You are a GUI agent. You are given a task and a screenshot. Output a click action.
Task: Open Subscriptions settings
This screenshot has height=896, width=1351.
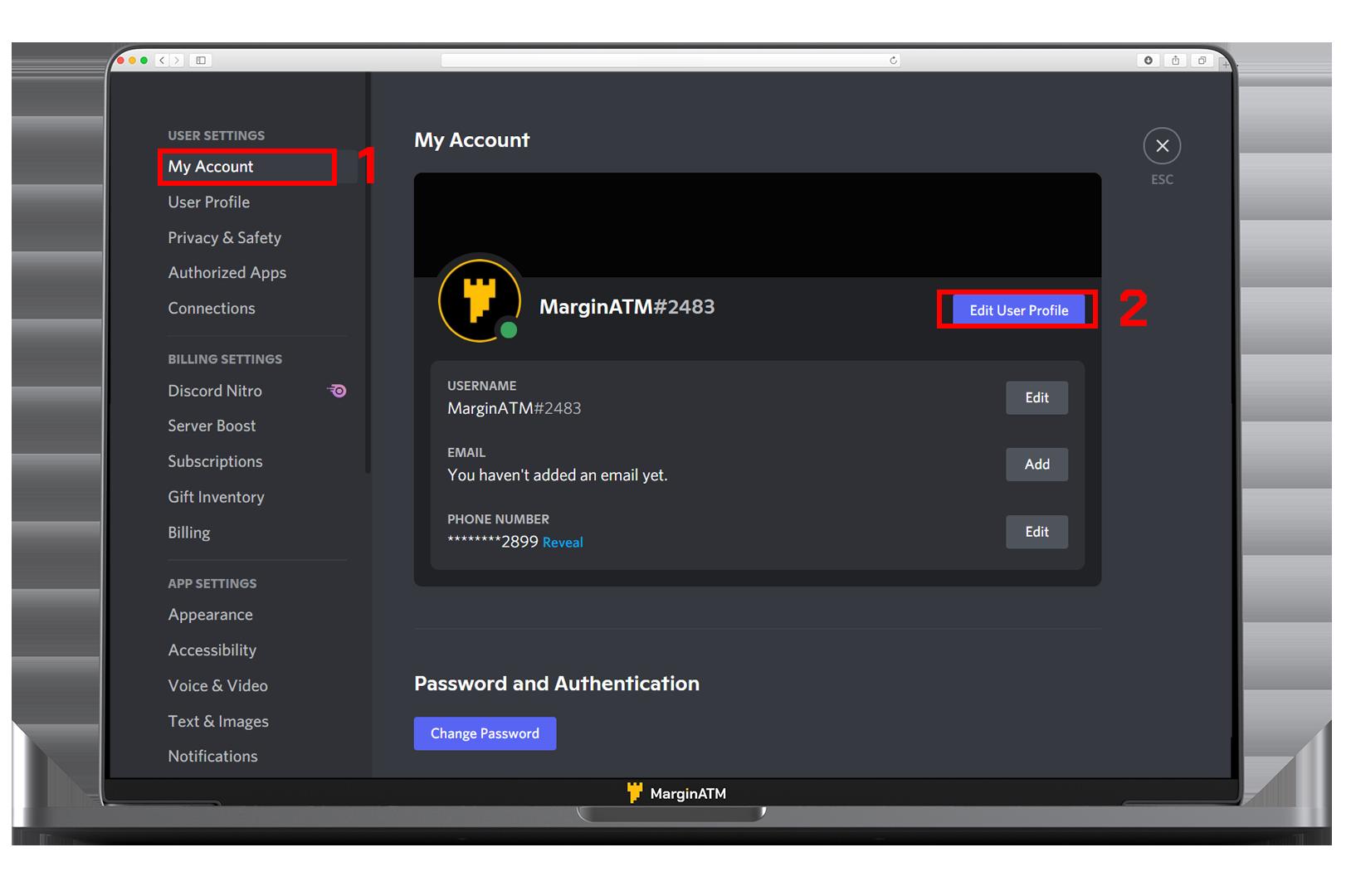pyautogui.click(x=215, y=461)
